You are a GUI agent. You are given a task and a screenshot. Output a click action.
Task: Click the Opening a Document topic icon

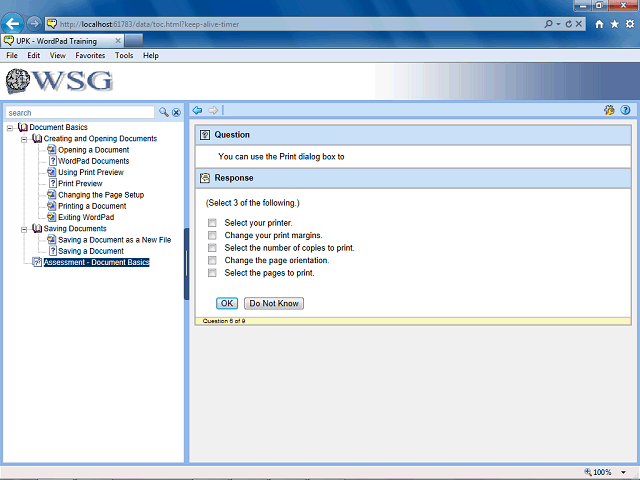(x=51, y=149)
